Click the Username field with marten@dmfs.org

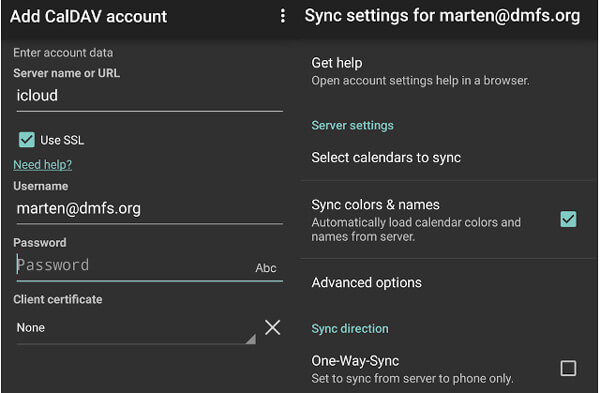150,210
